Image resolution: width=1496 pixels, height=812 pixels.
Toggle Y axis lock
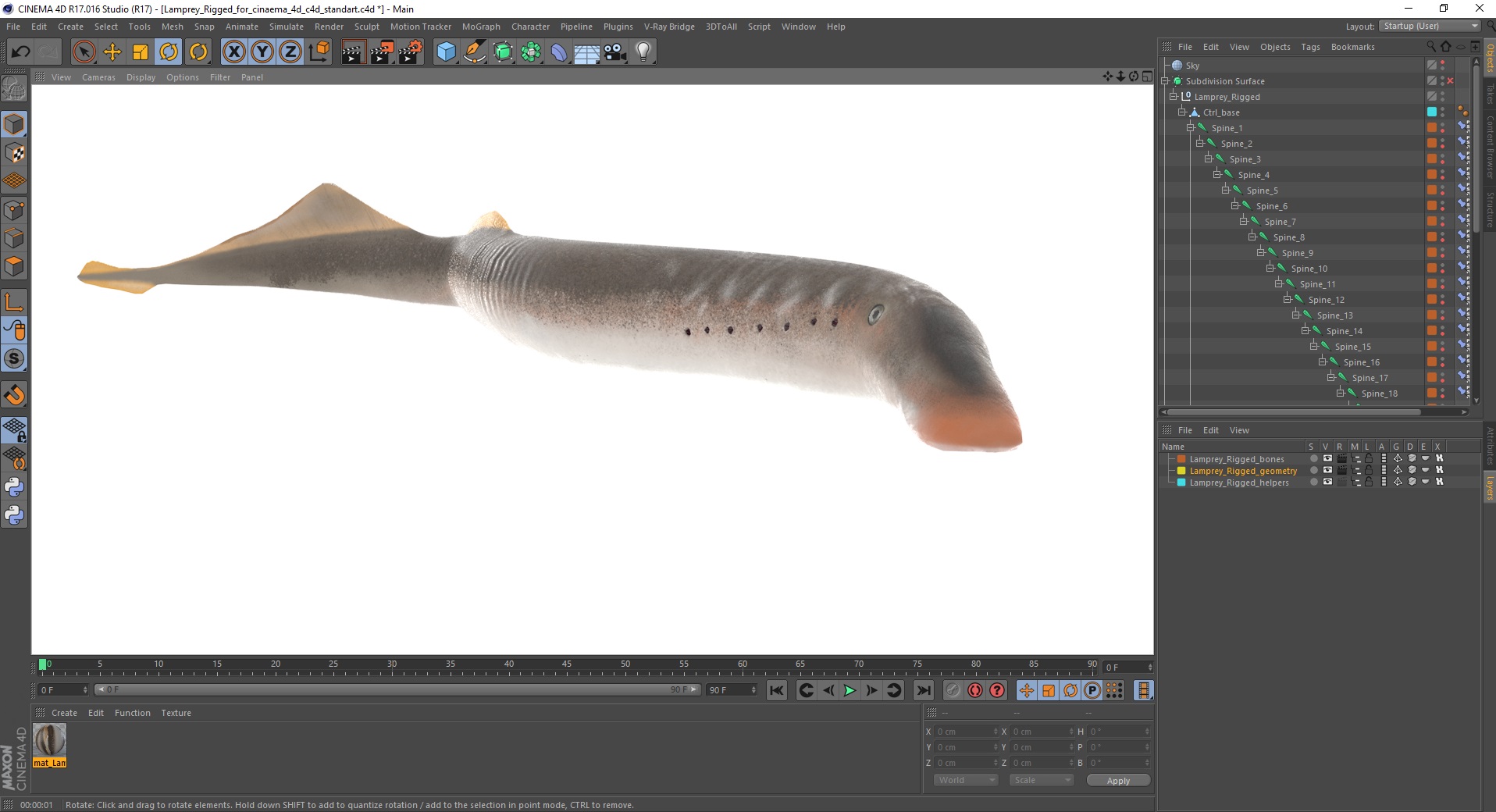click(262, 52)
